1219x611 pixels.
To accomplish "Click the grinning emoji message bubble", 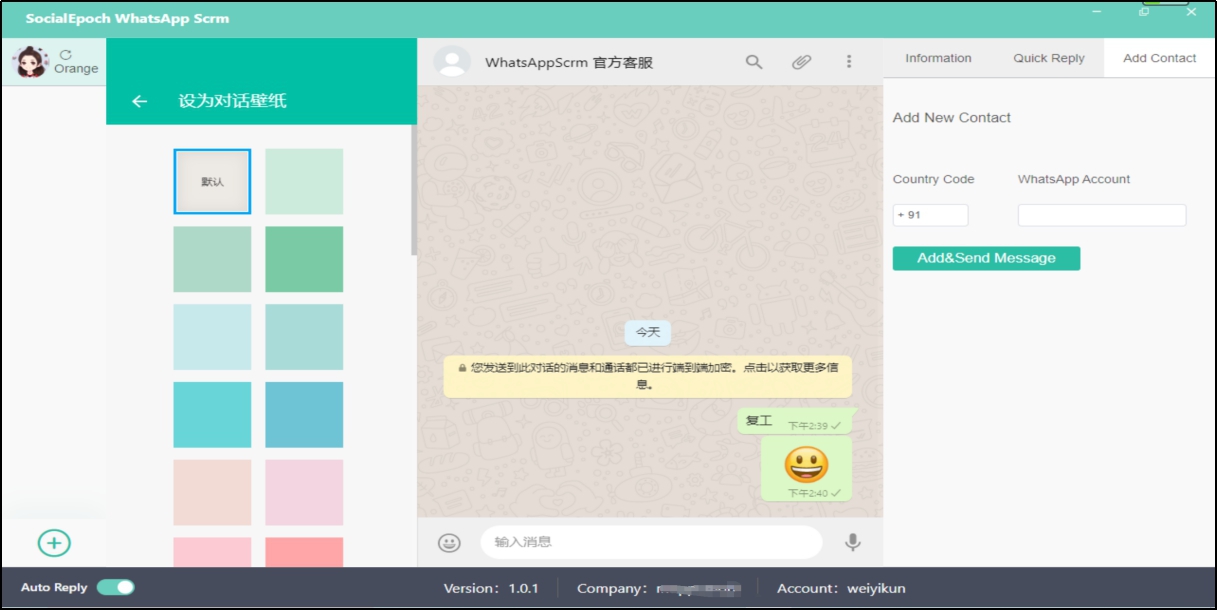I will (806, 468).
